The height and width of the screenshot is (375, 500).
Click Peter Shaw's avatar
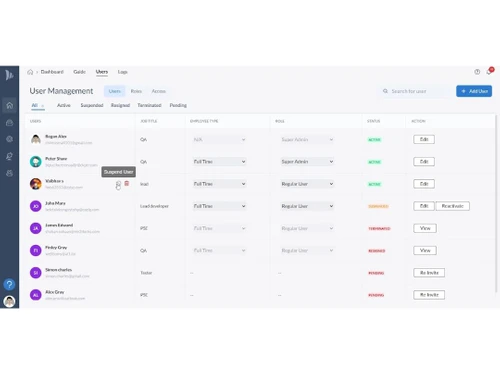click(x=36, y=162)
